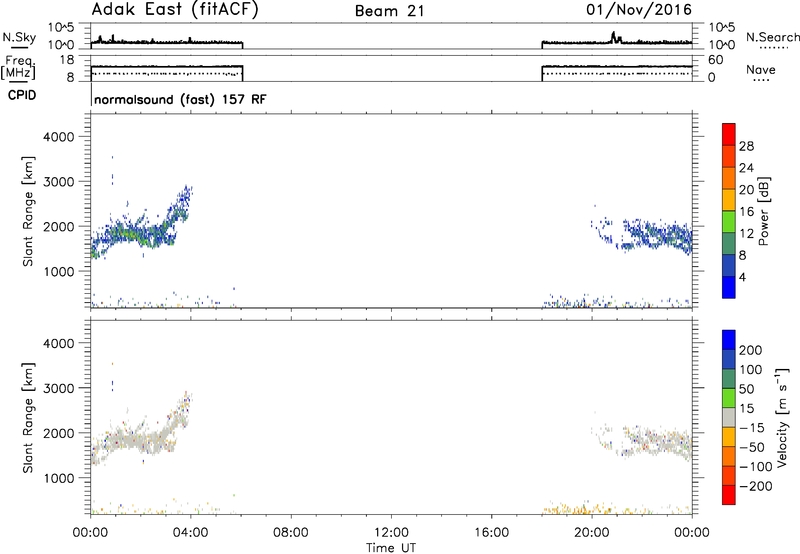Click the 'Velocity [m s-1]' colorbar label

pos(782,417)
